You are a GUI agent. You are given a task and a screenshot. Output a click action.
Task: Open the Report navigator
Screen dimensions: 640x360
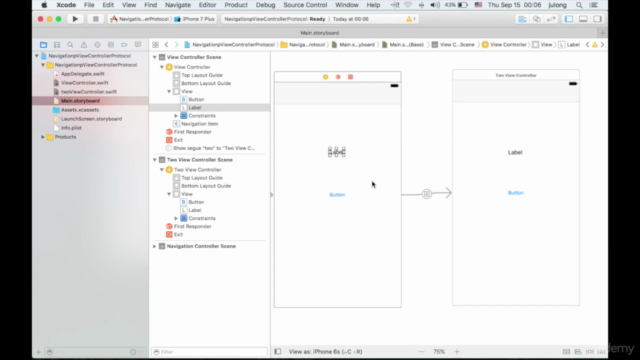[x=138, y=44]
